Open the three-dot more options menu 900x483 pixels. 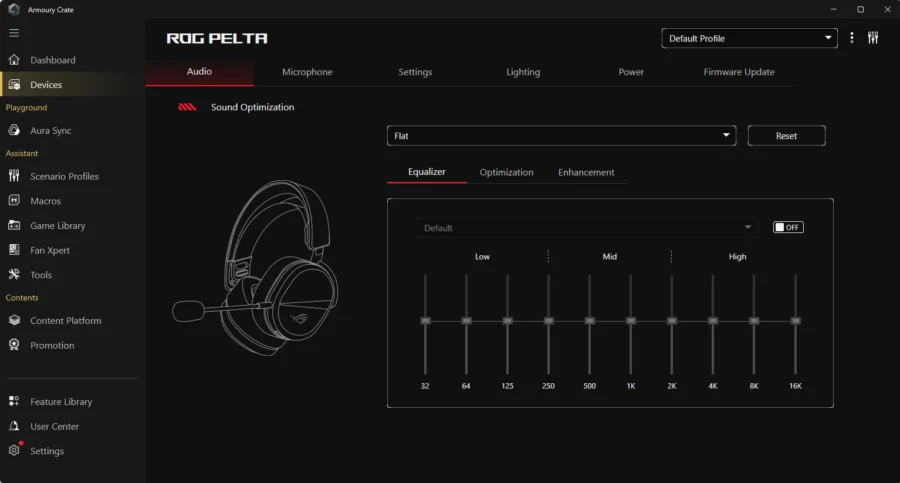pos(852,38)
